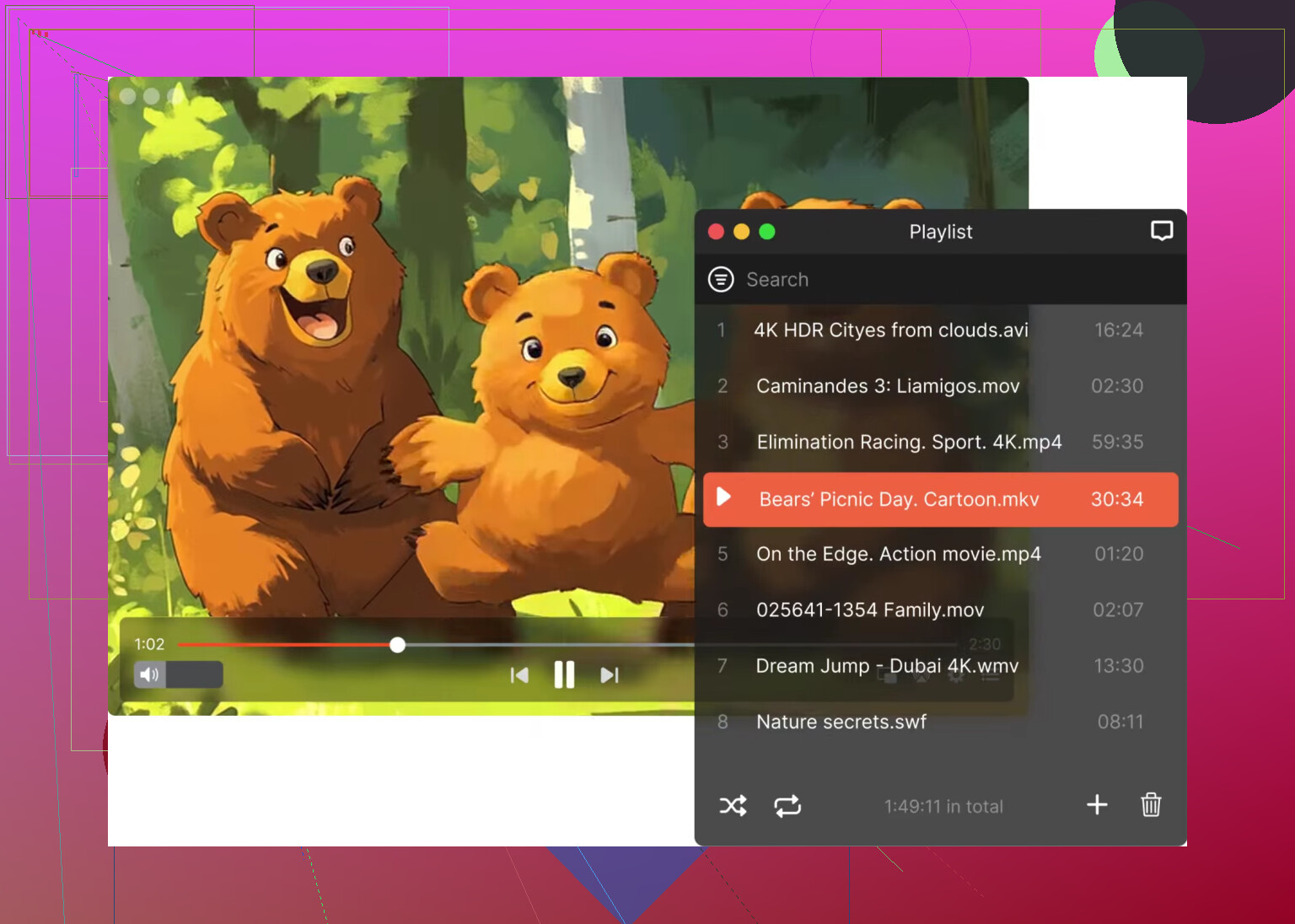
Task: Select Nature secrets.swf in playlist
Action: (841, 722)
